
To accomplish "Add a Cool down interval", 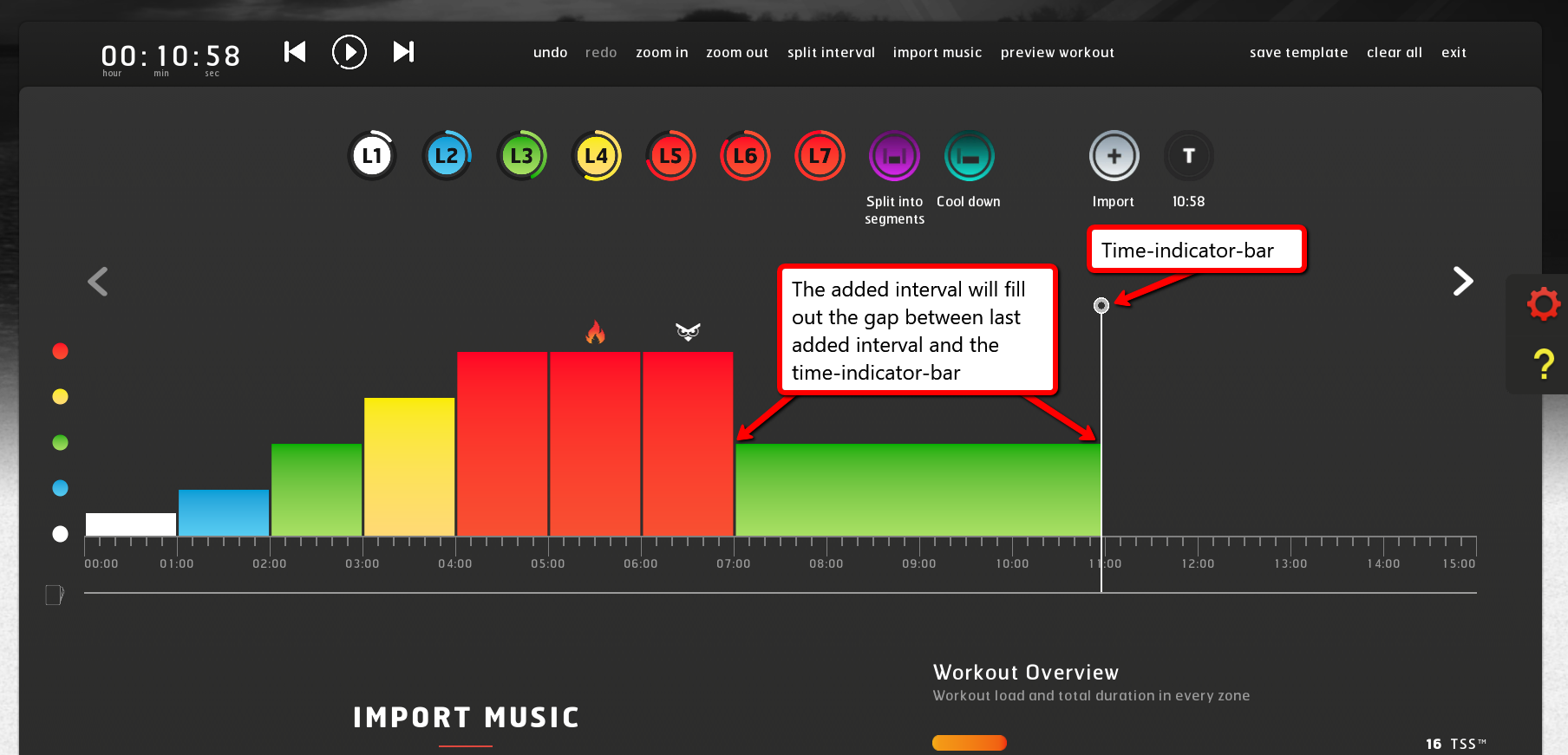I will coord(969,156).
